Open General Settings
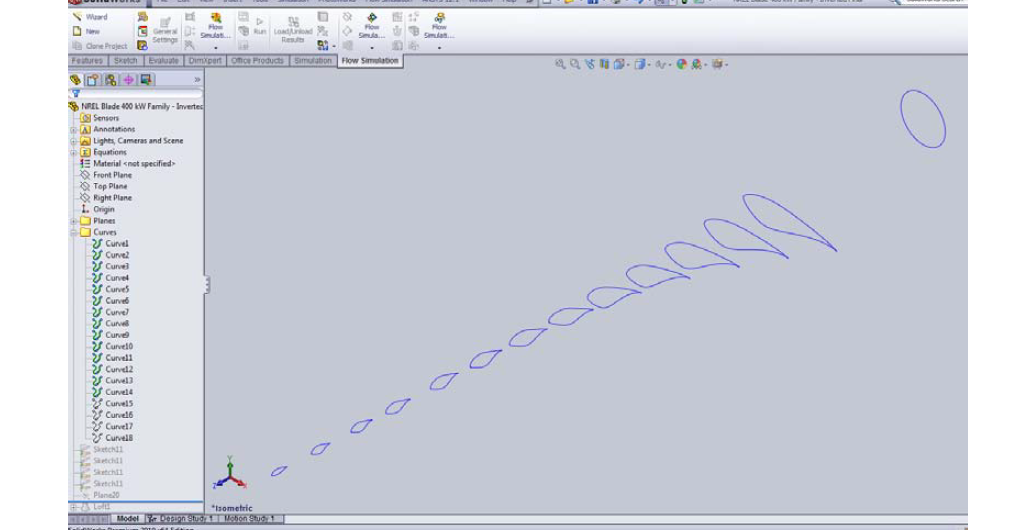Viewport: 1025px width, 530px height. pyautogui.click(x=165, y=30)
